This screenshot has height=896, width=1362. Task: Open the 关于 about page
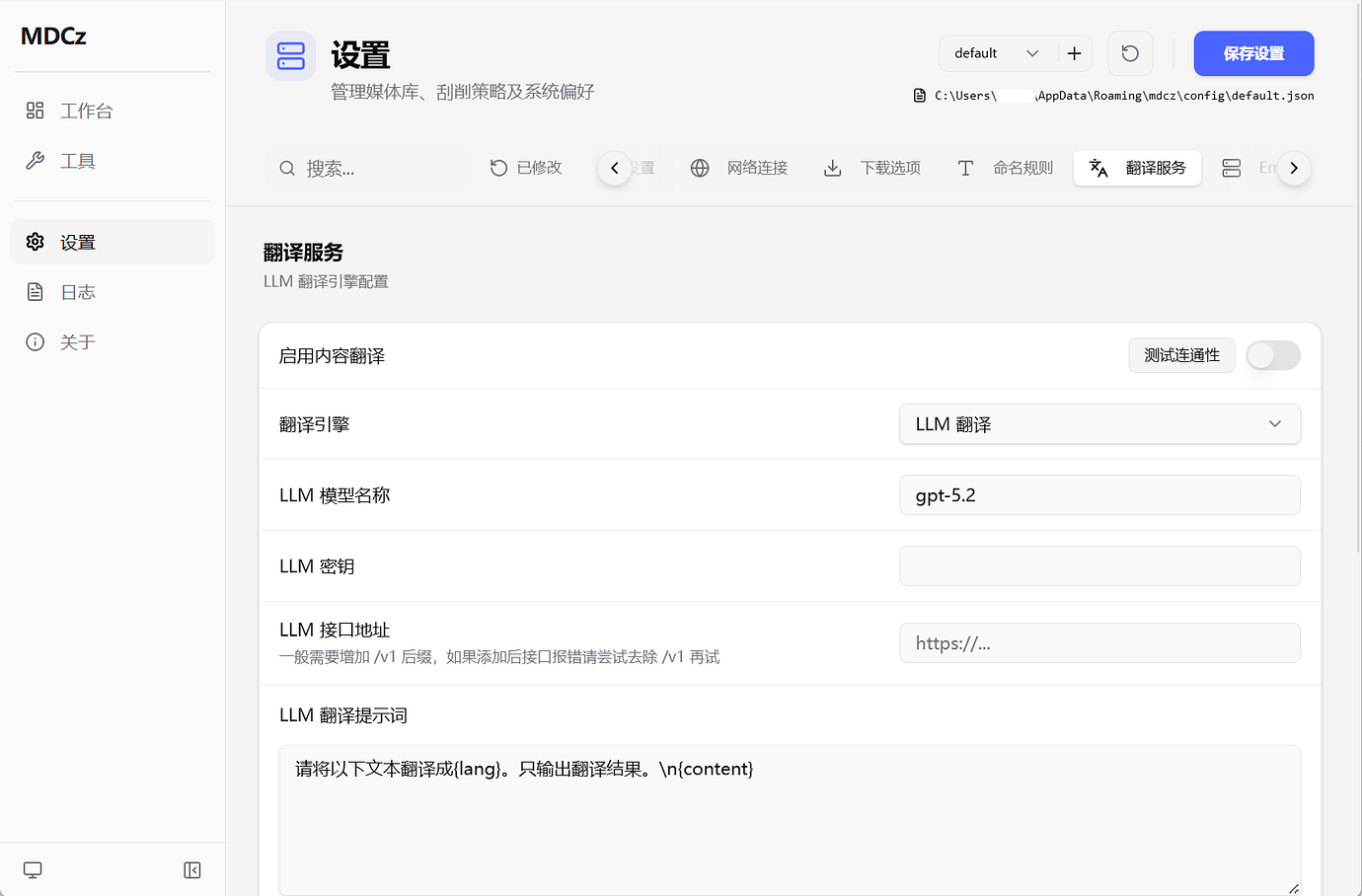coord(112,342)
